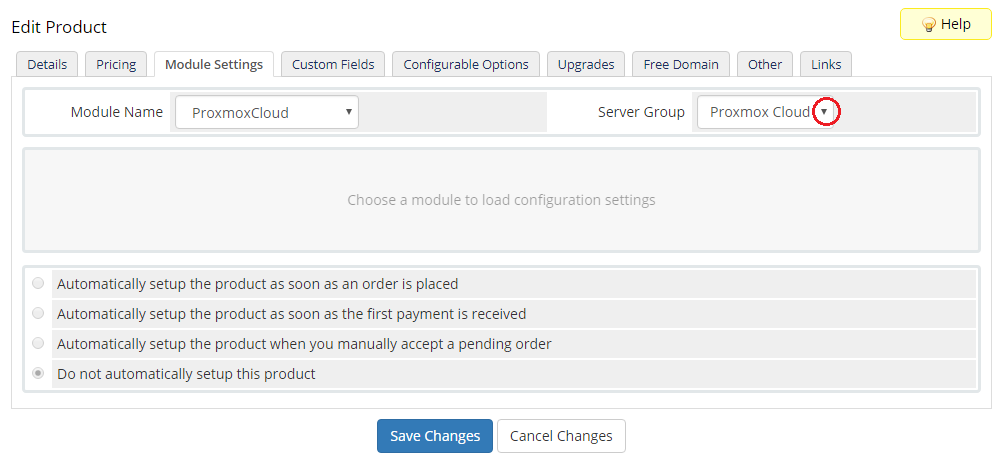Select setup as soon as order is placed
Screen dimensions: 998x474
tap(38, 283)
